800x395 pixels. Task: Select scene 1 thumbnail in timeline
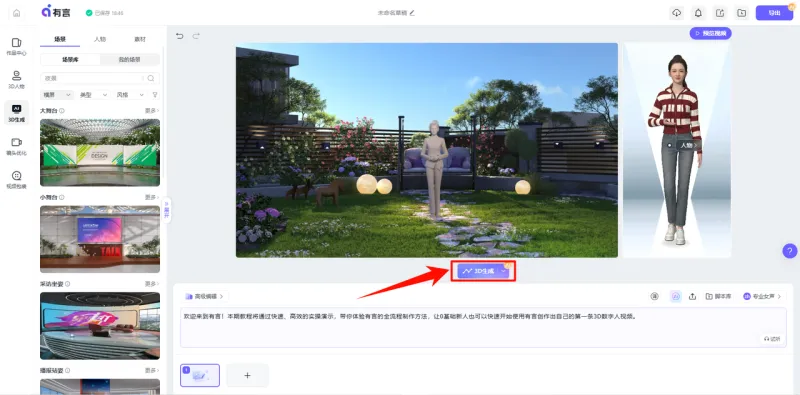(x=200, y=375)
